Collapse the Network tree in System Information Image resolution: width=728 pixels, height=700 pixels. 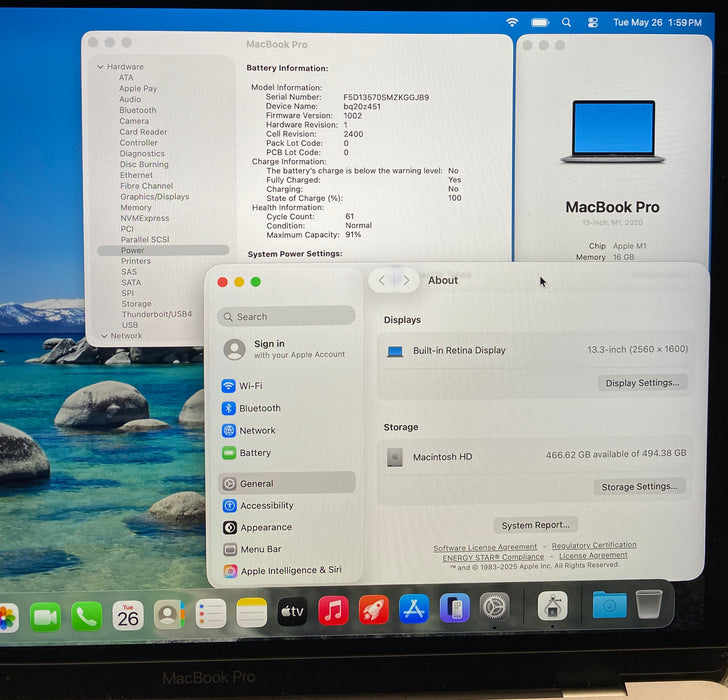point(104,336)
